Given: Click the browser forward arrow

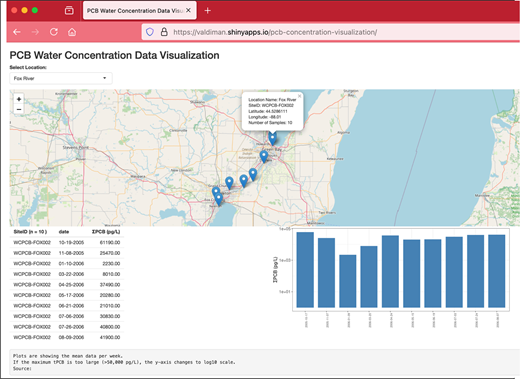Looking at the screenshot, I should [x=35, y=32].
